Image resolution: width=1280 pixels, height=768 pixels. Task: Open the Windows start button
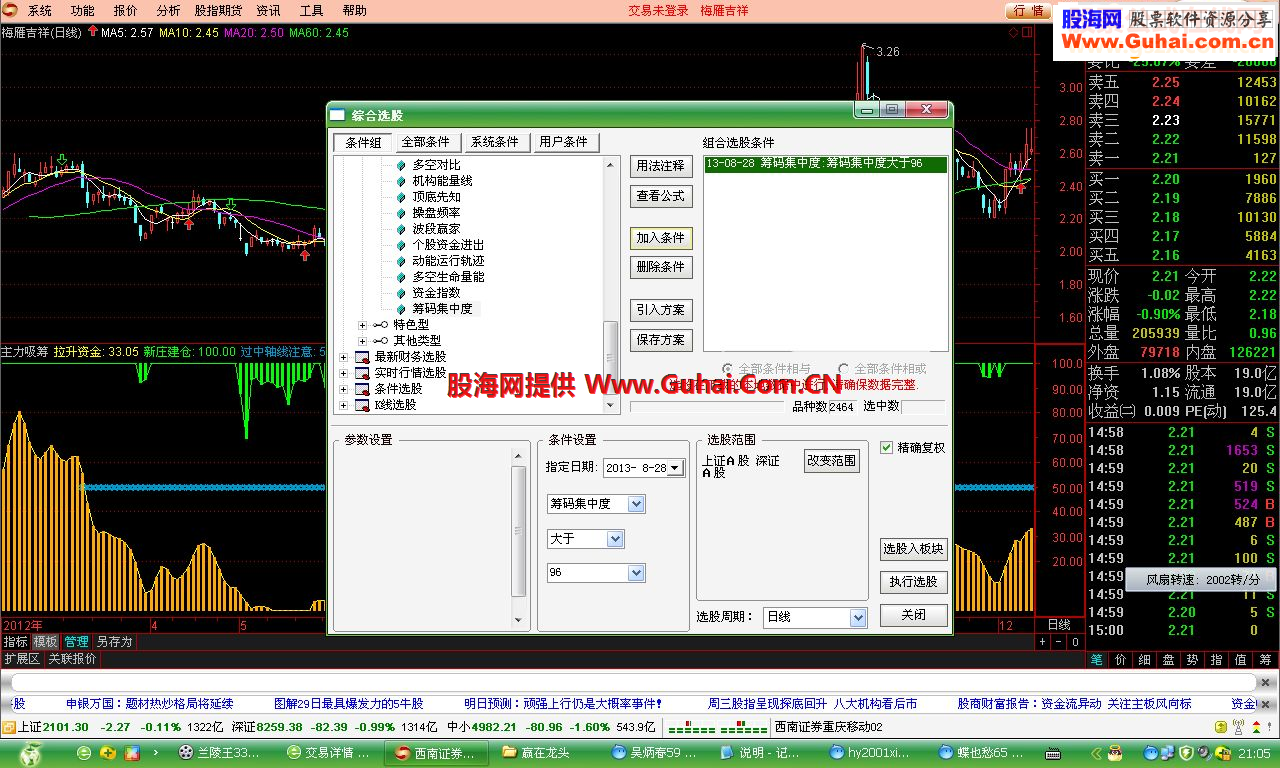(x=31, y=753)
